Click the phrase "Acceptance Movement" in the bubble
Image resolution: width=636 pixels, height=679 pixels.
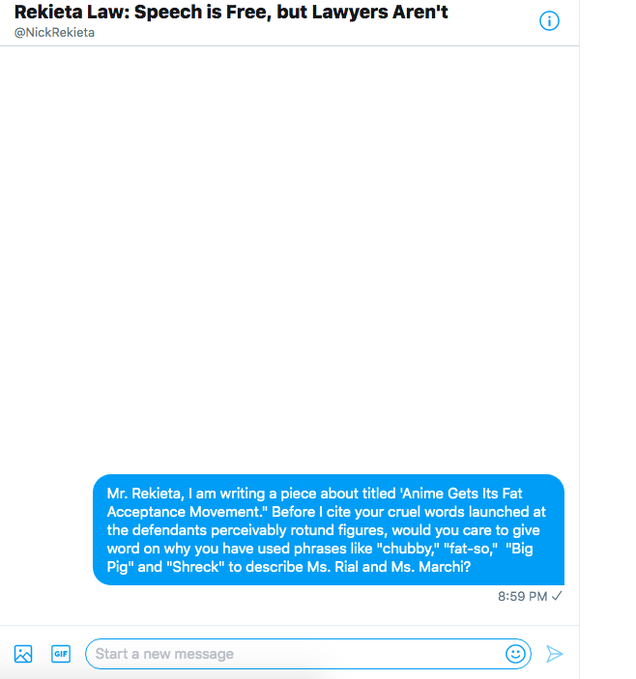click(x=183, y=512)
